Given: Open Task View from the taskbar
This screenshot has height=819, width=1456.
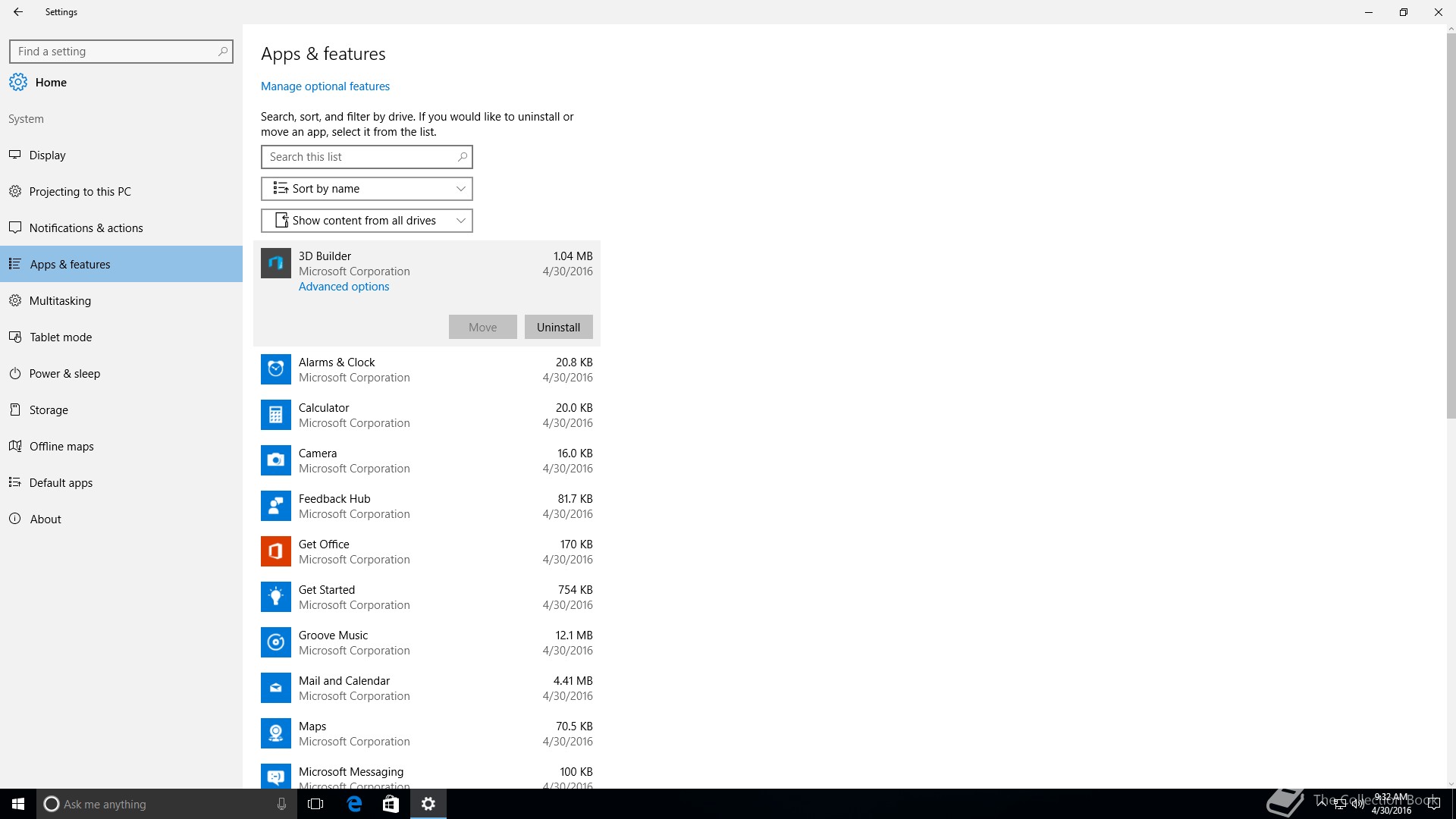Looking at the screenshot, I should tap(315, 804).
